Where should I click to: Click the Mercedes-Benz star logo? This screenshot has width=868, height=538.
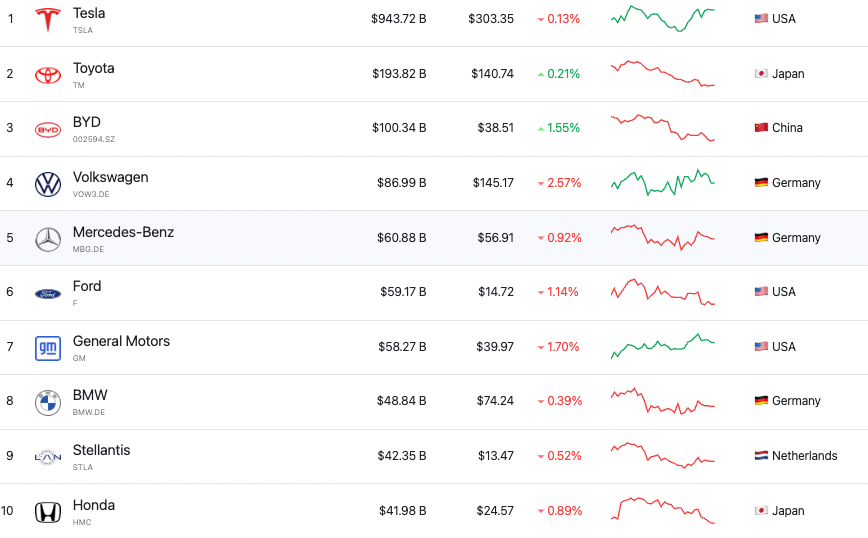48,239
